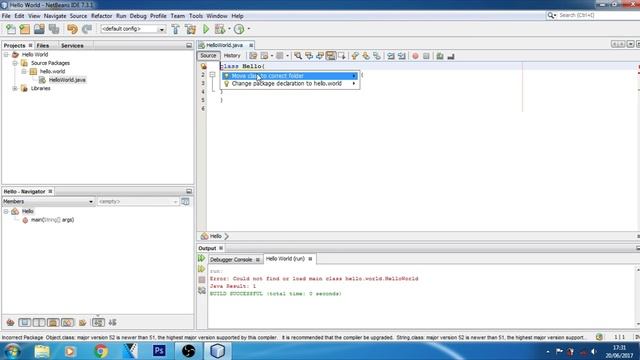This screenshot has width=640, height=360.
Task: Collapse the Hello class node in Navigator
Action: pyautogui.click(x=6, y=211)
